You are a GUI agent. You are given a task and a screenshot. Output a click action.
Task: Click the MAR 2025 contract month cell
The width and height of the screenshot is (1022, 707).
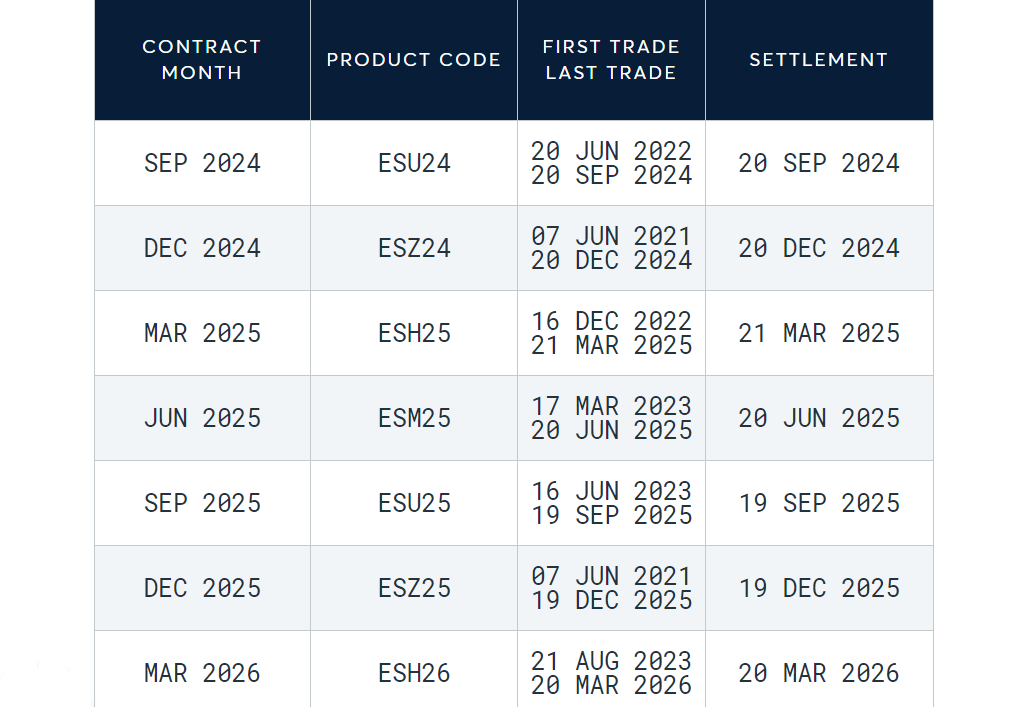pos(202,334)
